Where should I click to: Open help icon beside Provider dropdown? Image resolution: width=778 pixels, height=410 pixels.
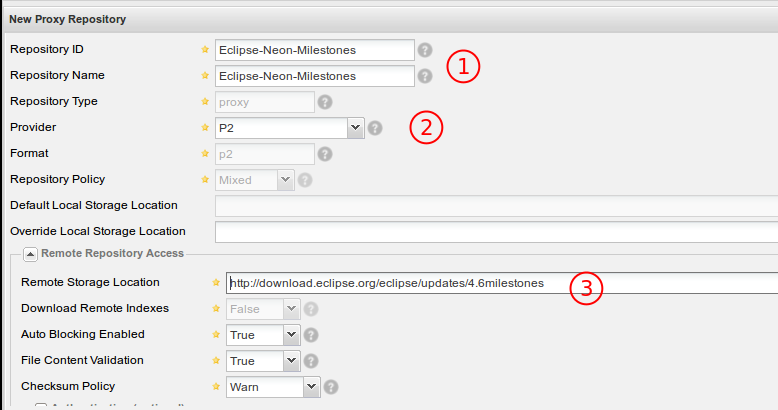pos(375,128)
